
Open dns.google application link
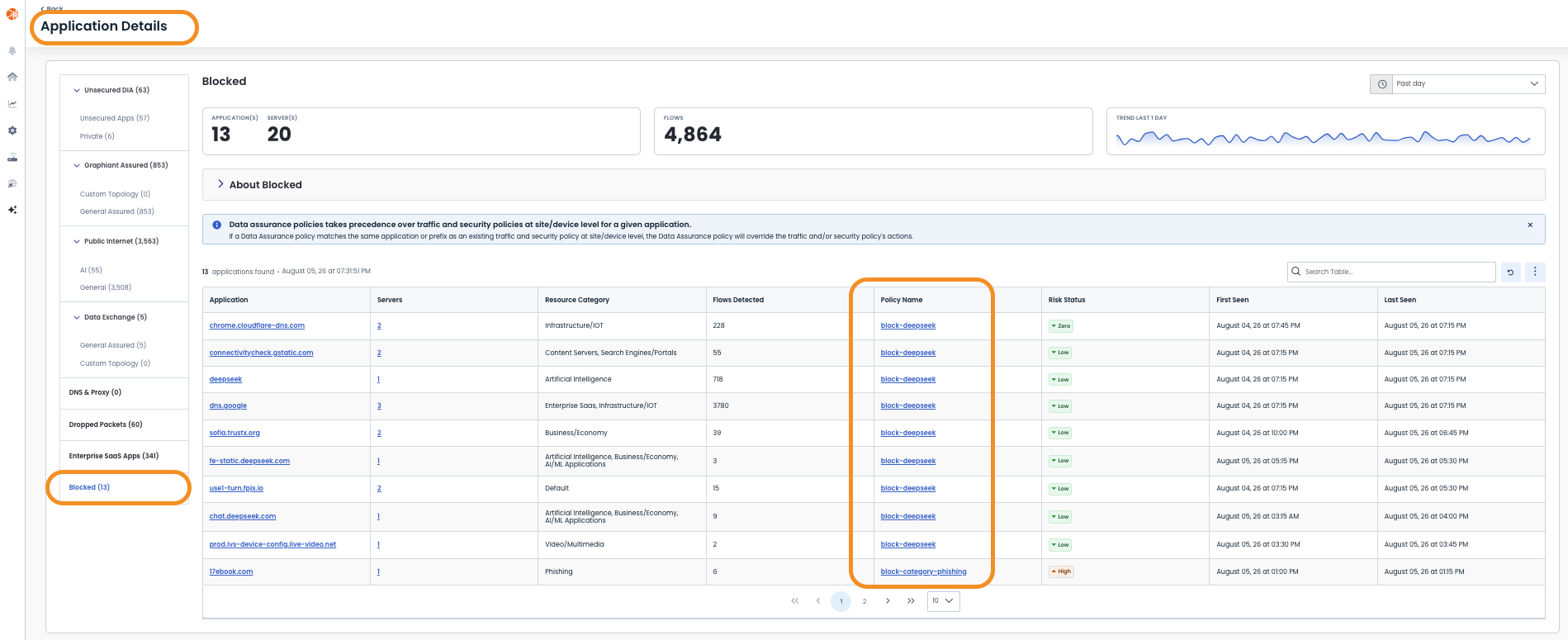click(x=228, y=405)
